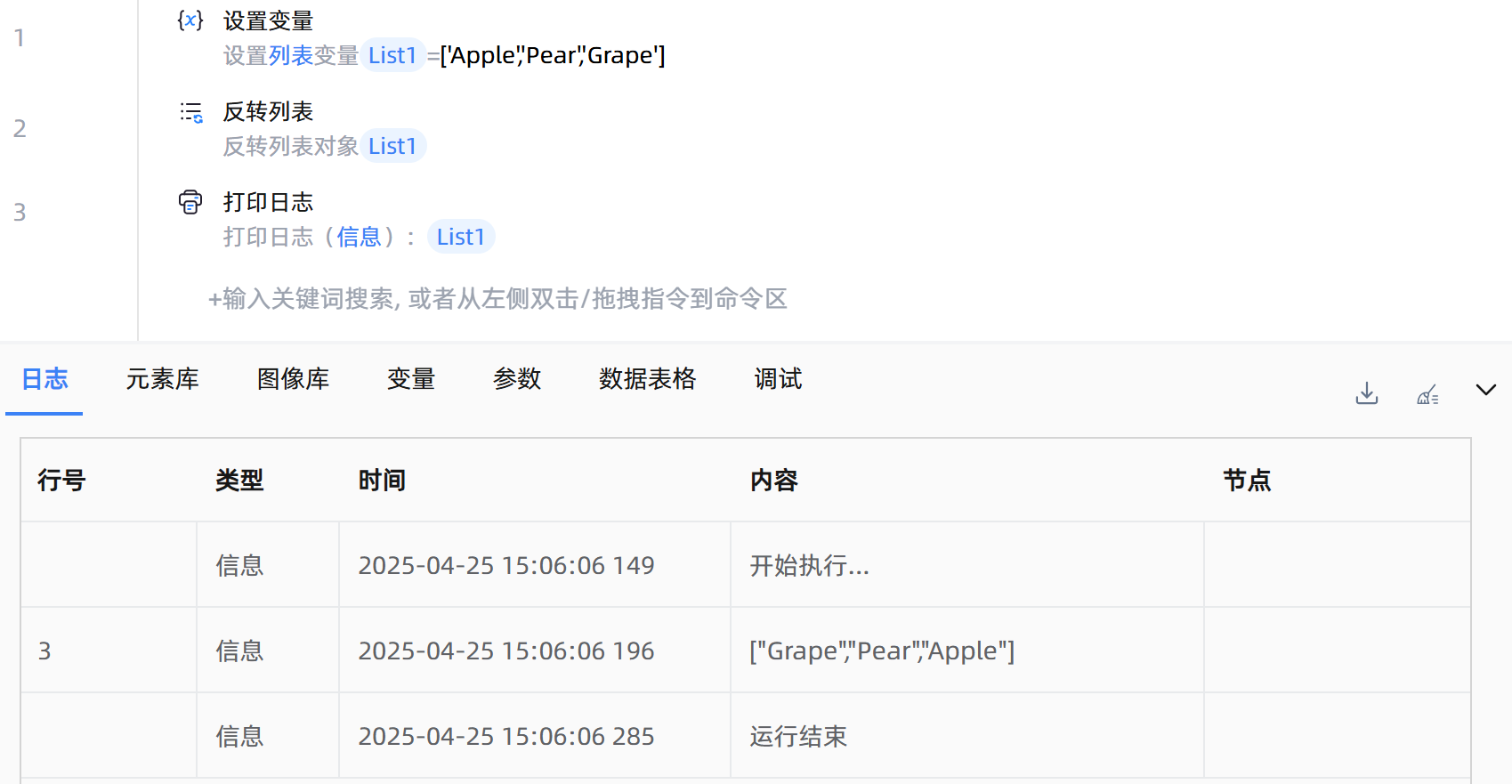Open the 图像库 tab
This screenshot has width=1512, height=784.
(x=293, y=379)
